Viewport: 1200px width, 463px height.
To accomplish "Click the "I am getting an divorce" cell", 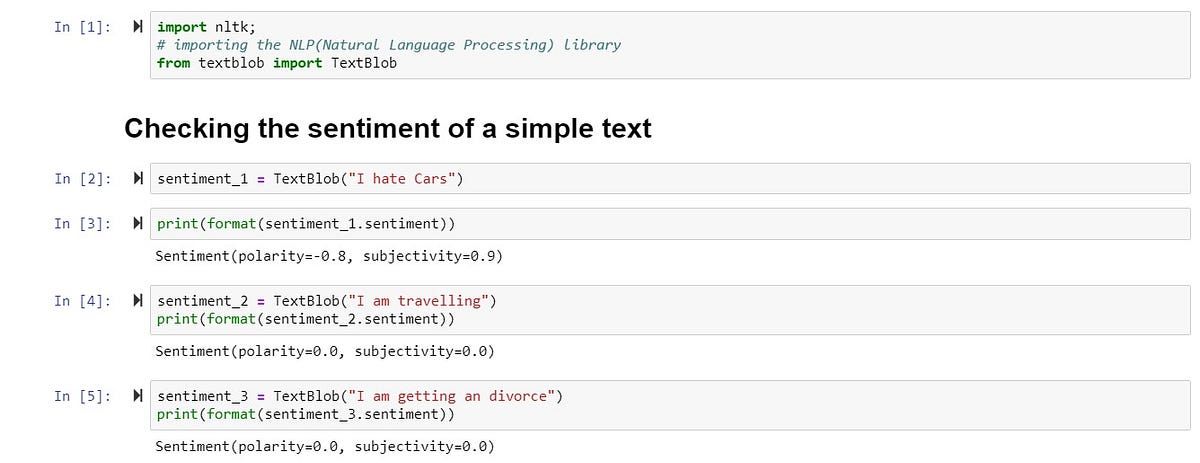I will coord(670,405).
